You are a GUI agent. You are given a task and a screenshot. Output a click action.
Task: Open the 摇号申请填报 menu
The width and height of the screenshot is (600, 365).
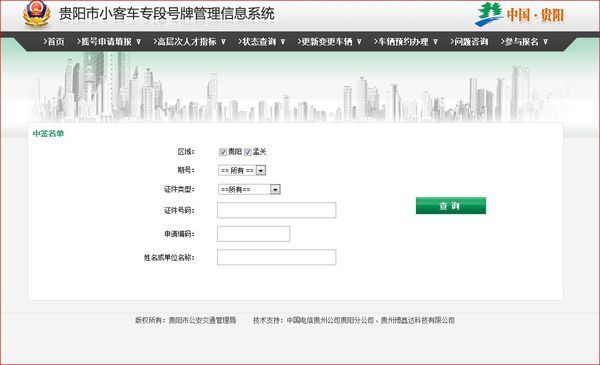(109, 42)
